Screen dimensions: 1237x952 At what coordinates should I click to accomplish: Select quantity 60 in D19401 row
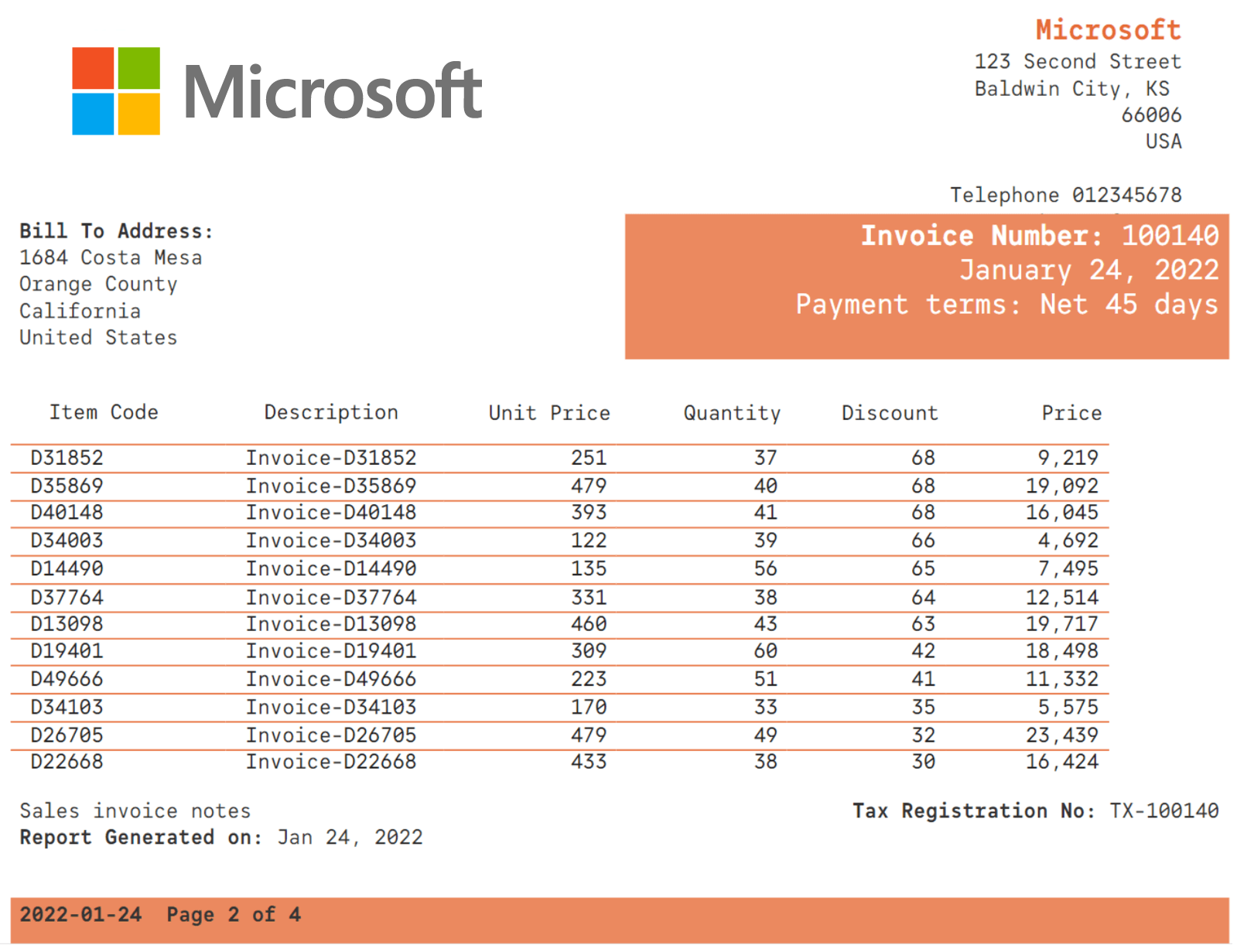click(x=766, y=650)
